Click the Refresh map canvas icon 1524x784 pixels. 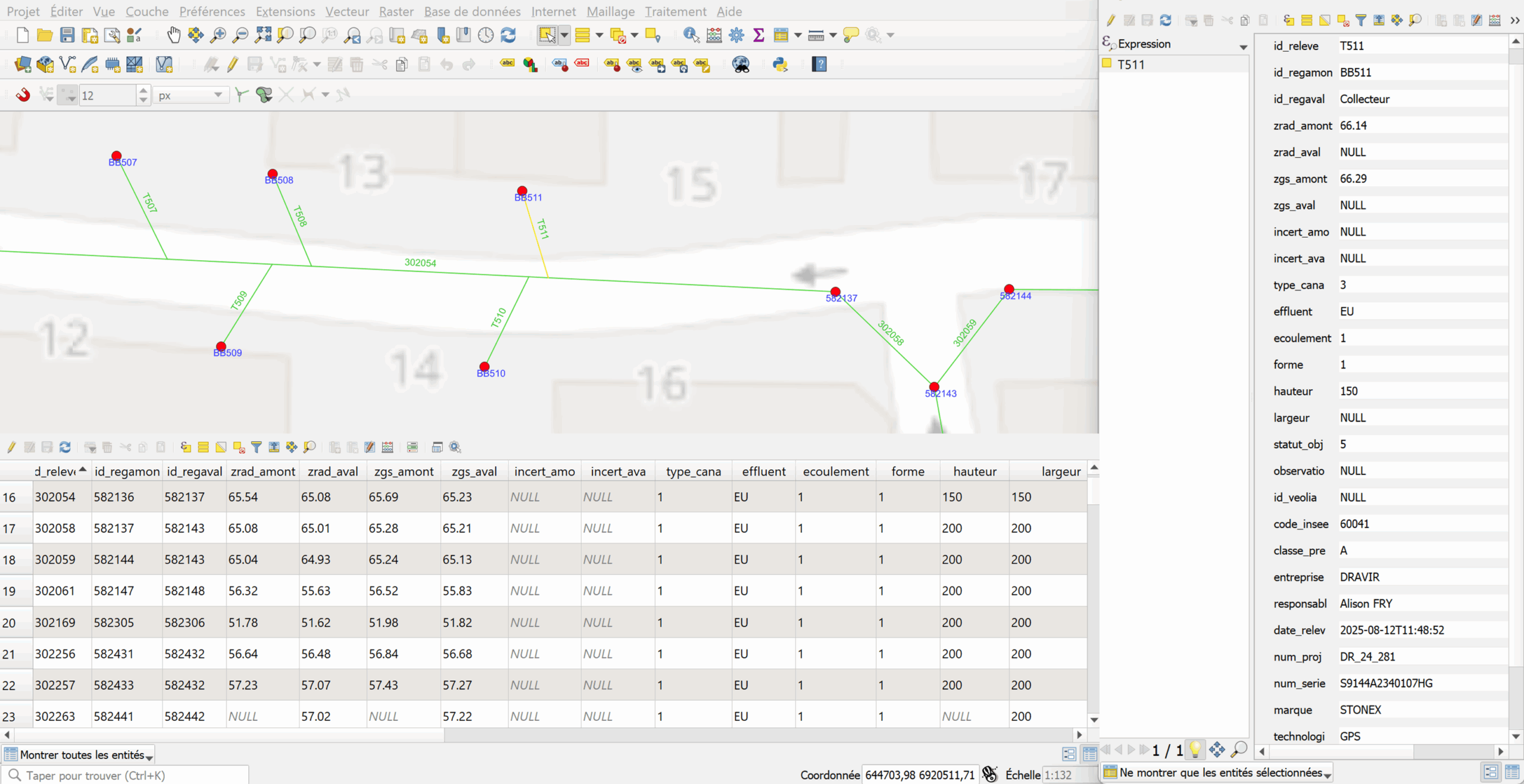(x=508, y=35)
